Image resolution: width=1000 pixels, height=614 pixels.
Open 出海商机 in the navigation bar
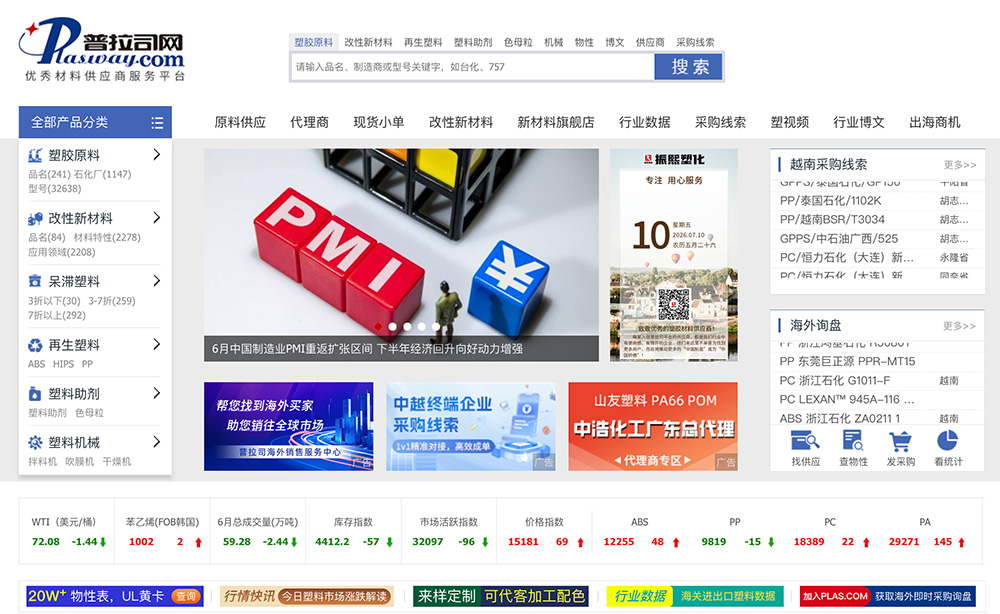pyautogui.click(x=934, y=122)
